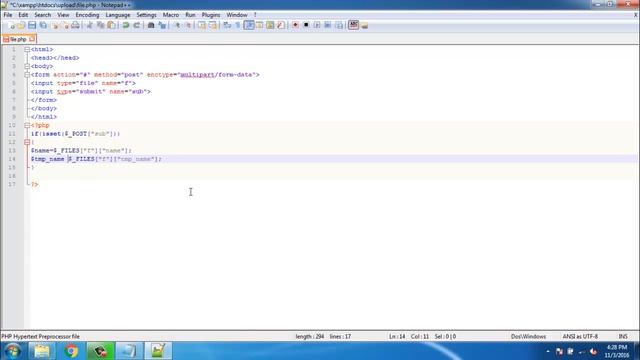Image resolution: width=640 pixels, height=360 pixels.
Task: Open the Plugins menu
Action: (211, 15)
